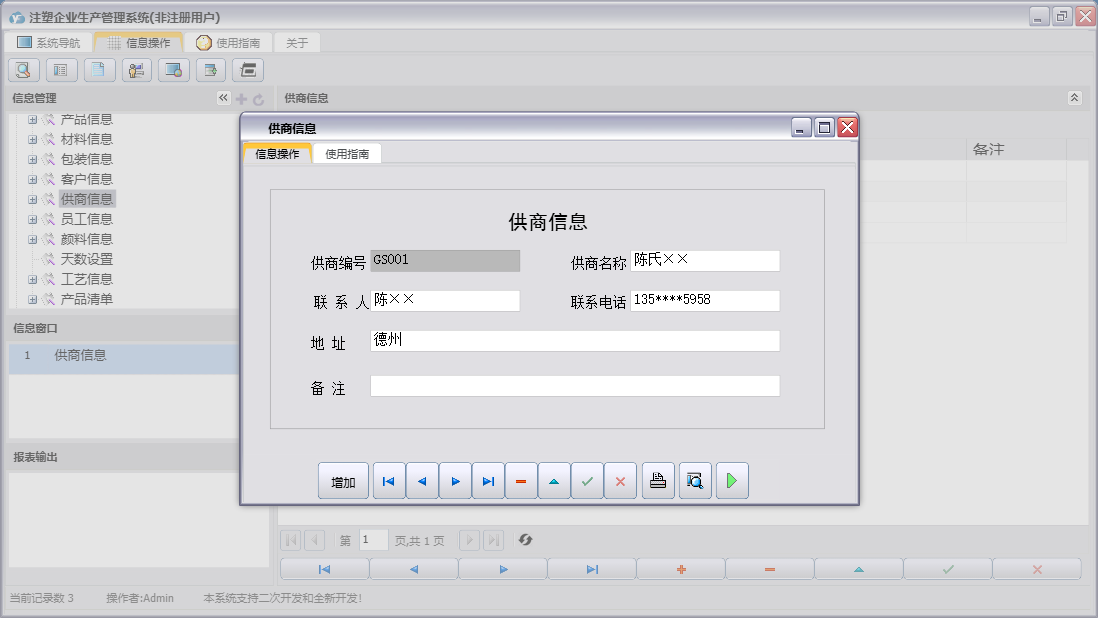Expand the 材料信息 tree node
Screen dimensions: 1098x618
(x=33, y=139)
